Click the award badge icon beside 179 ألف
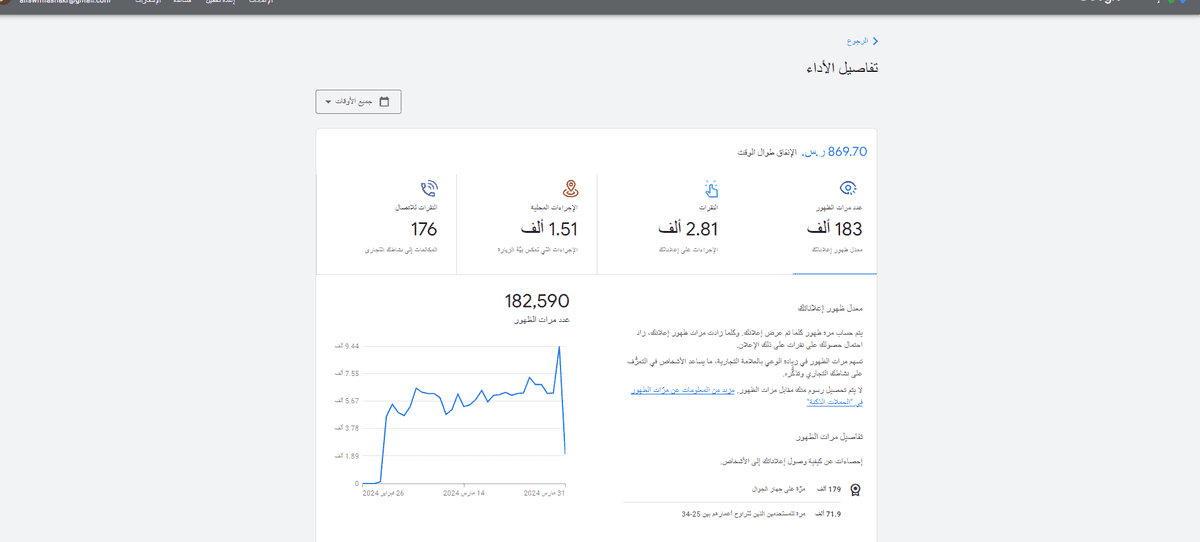The width and height of the screenshot is (1200, 542). (x=855, y=490)
